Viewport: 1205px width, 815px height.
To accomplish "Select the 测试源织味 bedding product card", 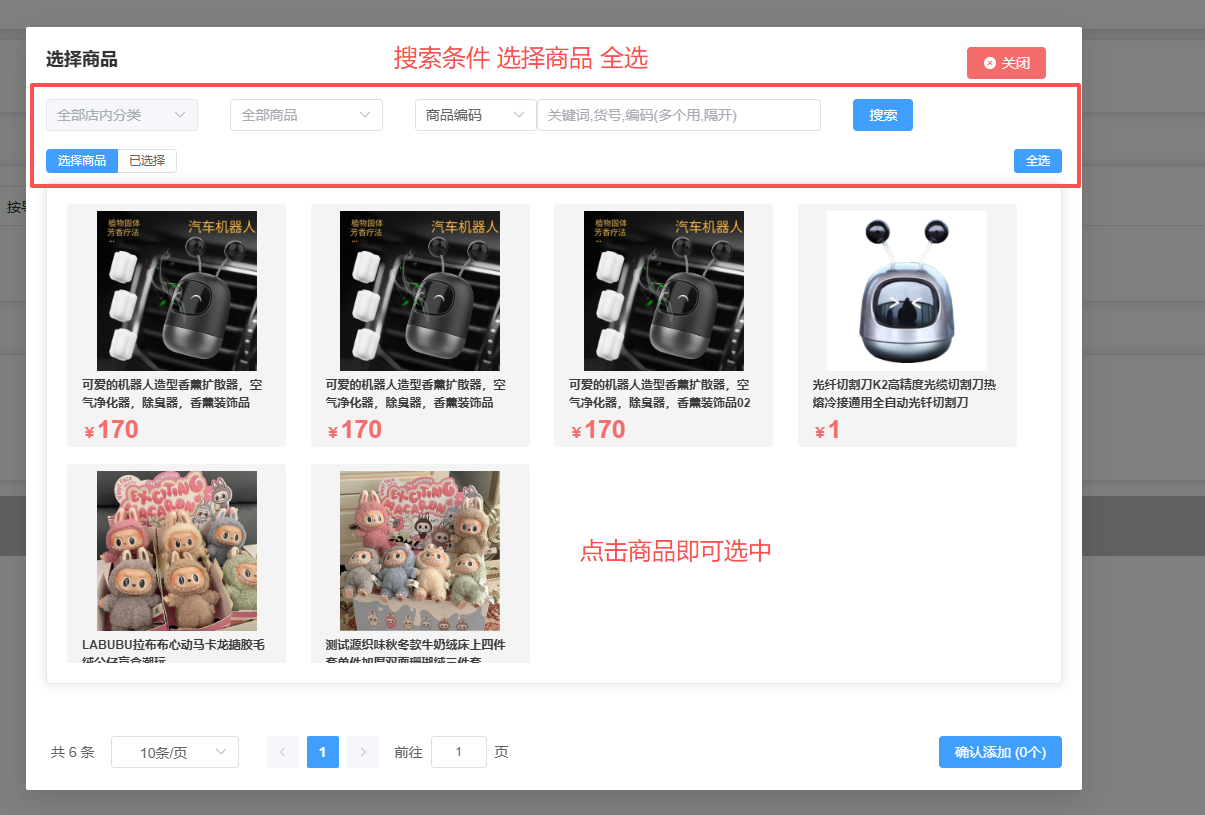I will tap(420, 551).
